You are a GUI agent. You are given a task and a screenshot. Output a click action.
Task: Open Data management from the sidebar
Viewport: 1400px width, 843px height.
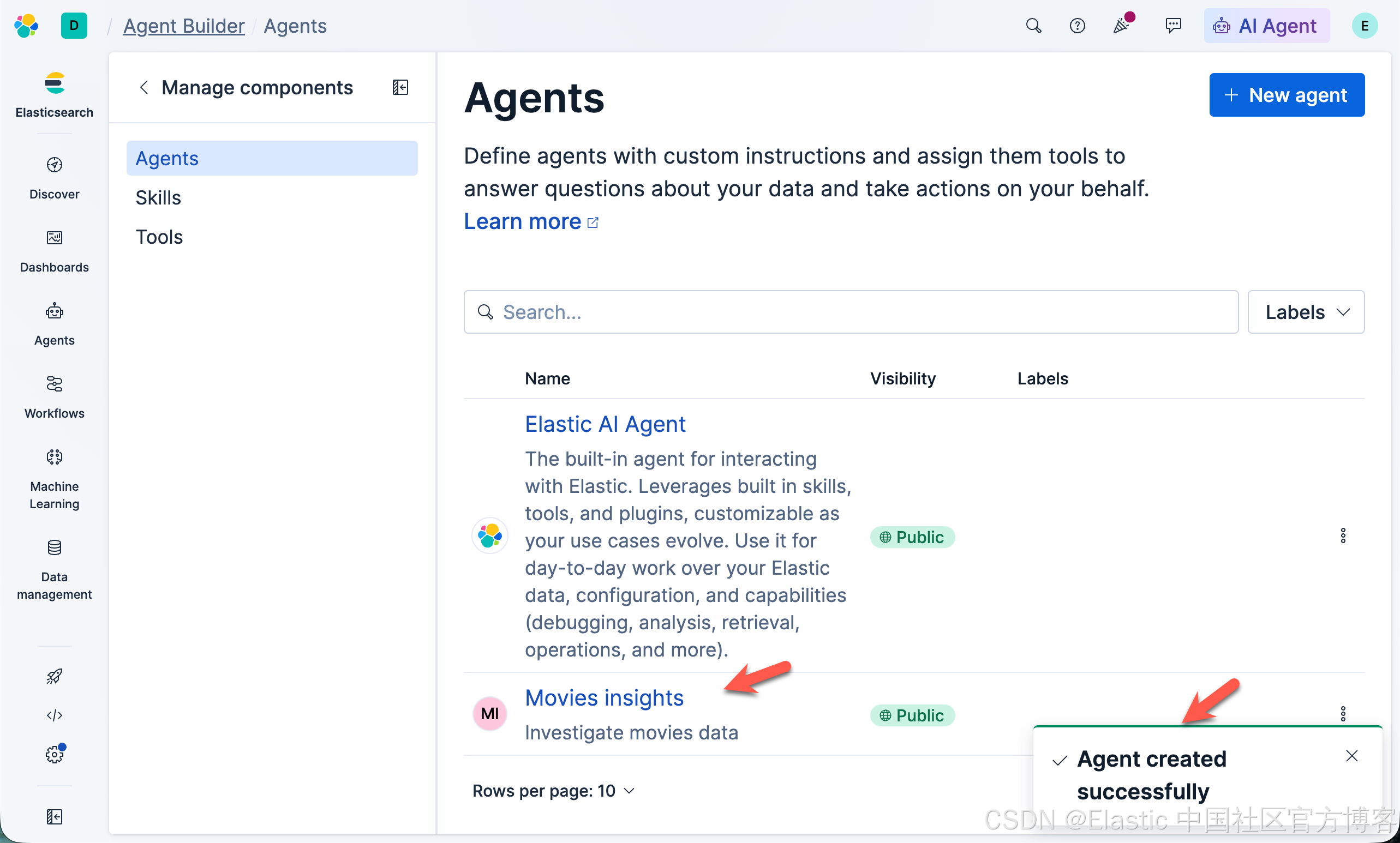[x=55, y=570]
